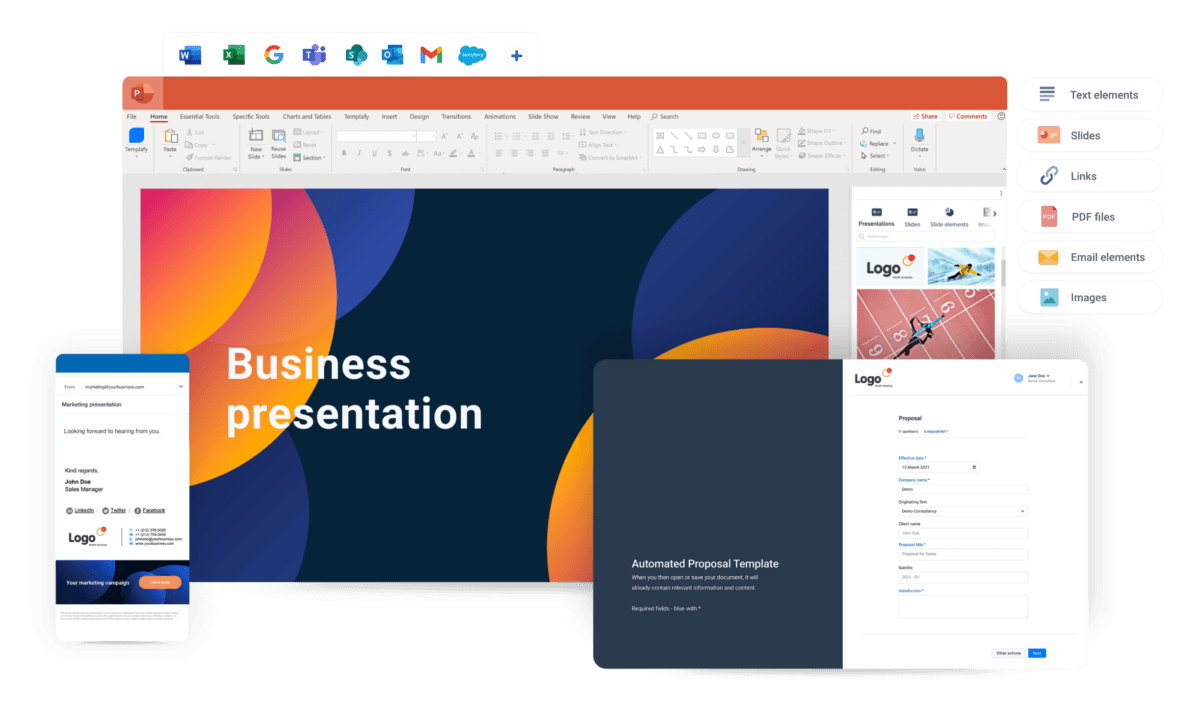Select left text alignment
The image size is (1200, 720).
(500, 153)
